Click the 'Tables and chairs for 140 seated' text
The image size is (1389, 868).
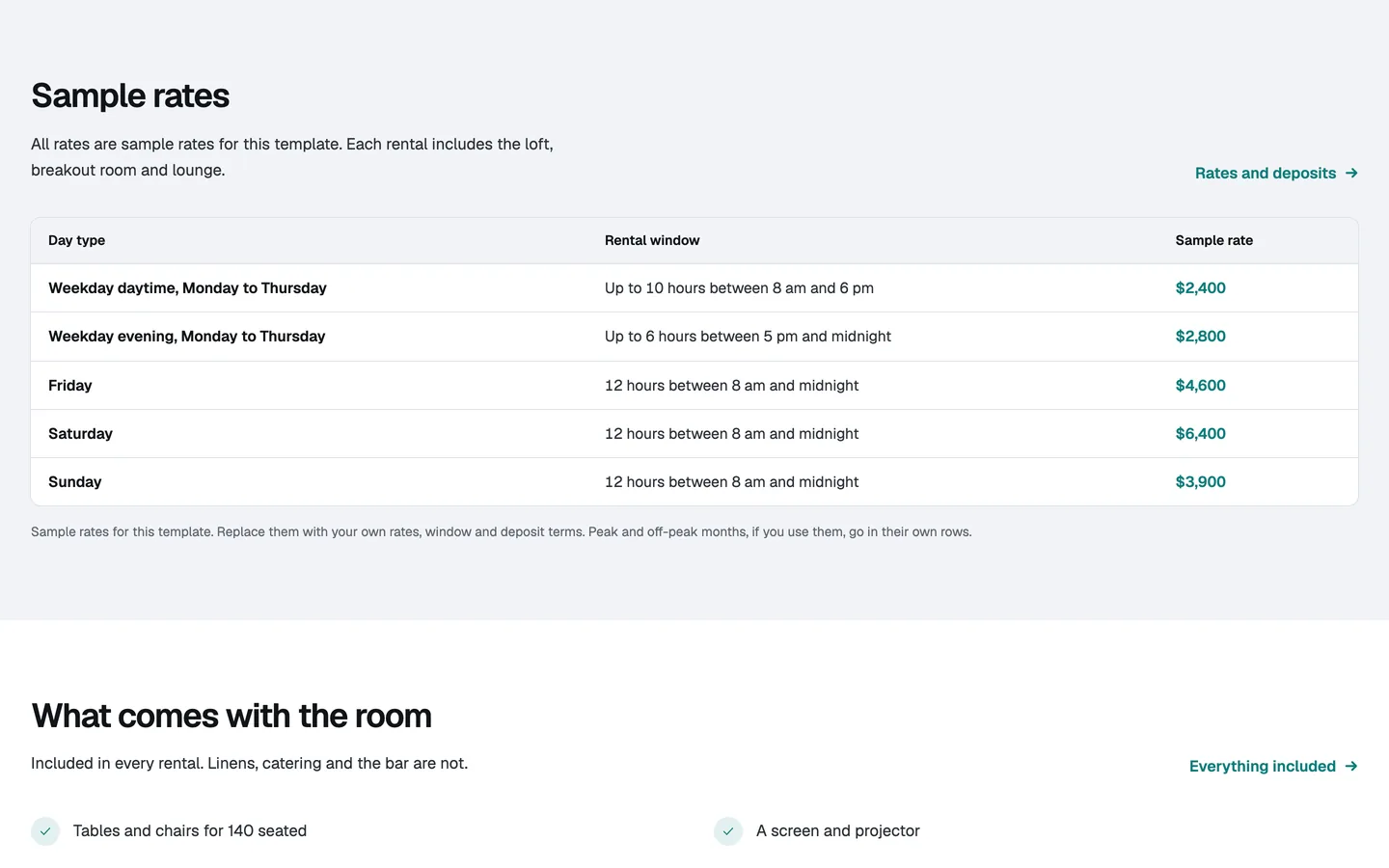click(190, 831)
